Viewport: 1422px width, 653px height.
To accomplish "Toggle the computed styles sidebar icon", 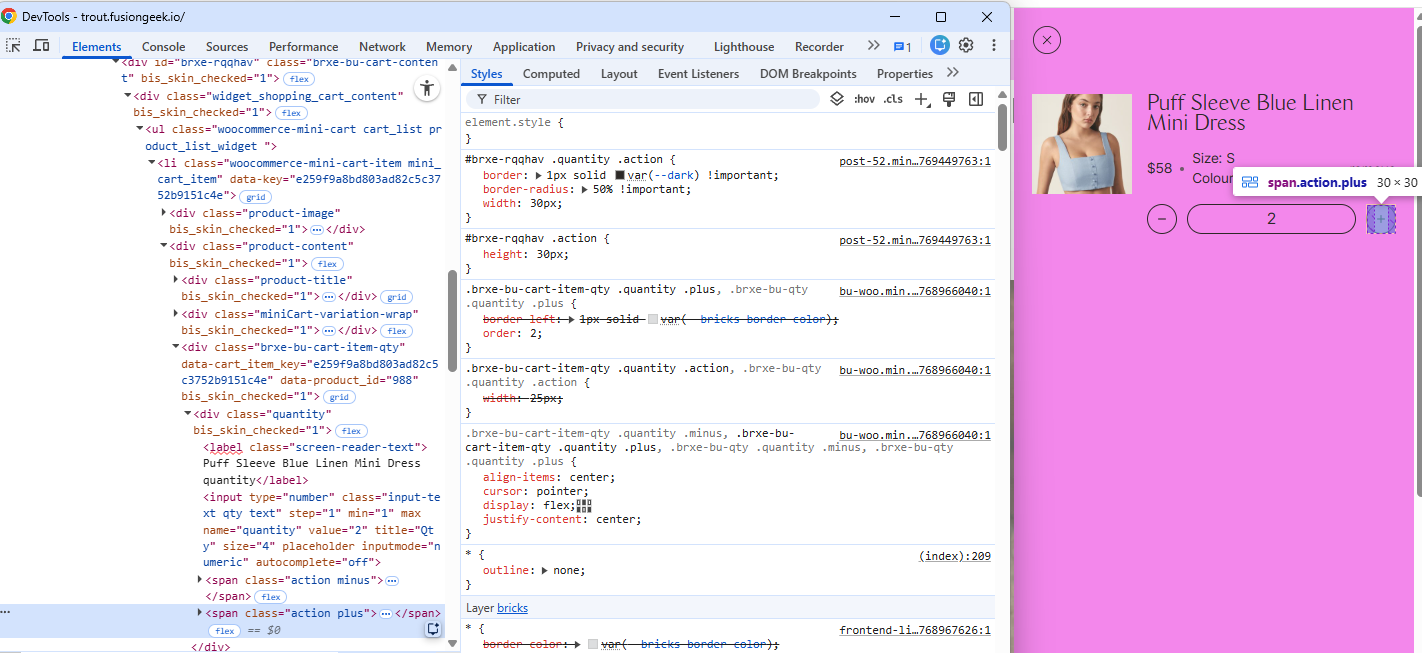I will (x=976, y=99).
